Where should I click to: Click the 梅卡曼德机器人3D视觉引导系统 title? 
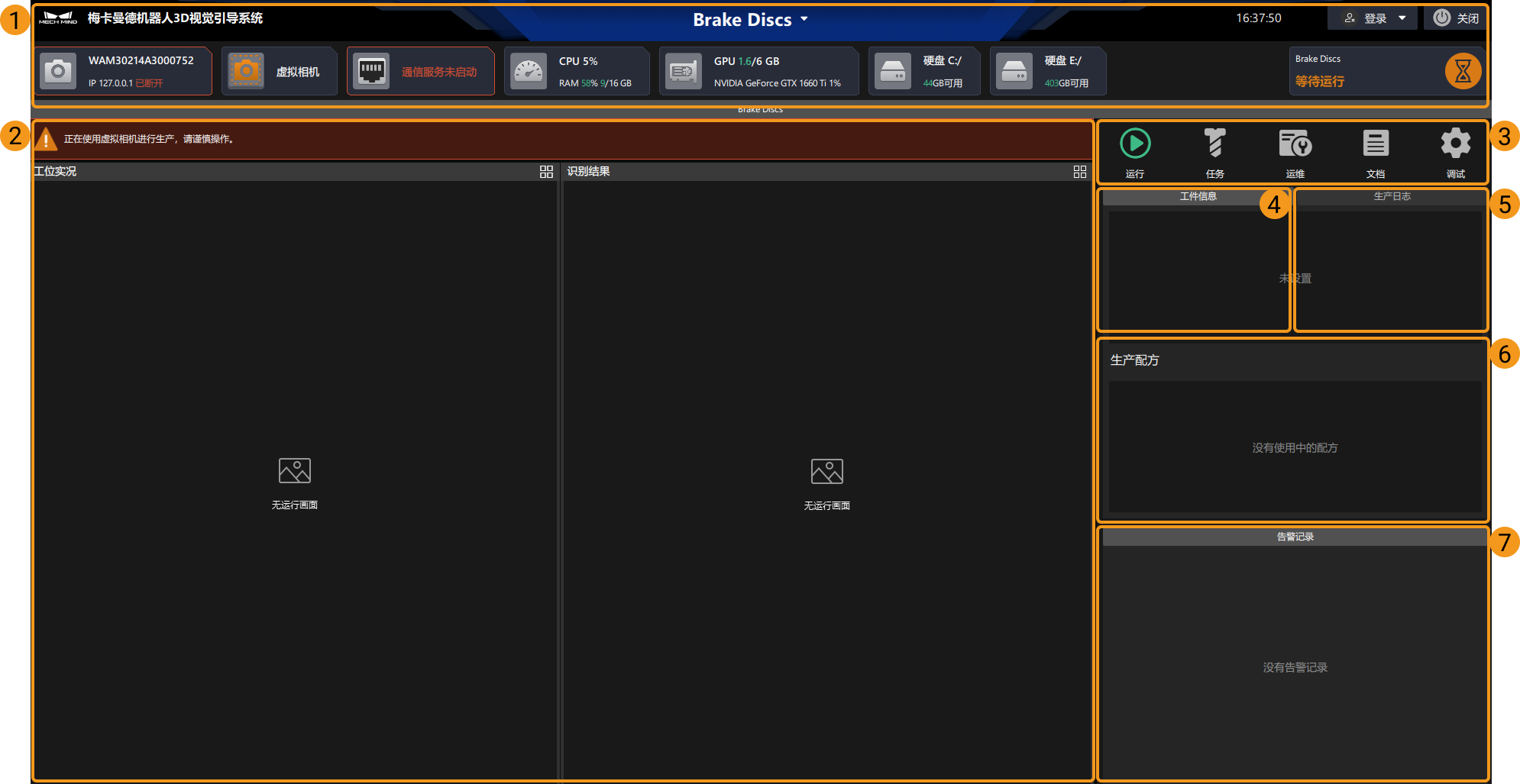pyautogui.click(x=175, y=18)
